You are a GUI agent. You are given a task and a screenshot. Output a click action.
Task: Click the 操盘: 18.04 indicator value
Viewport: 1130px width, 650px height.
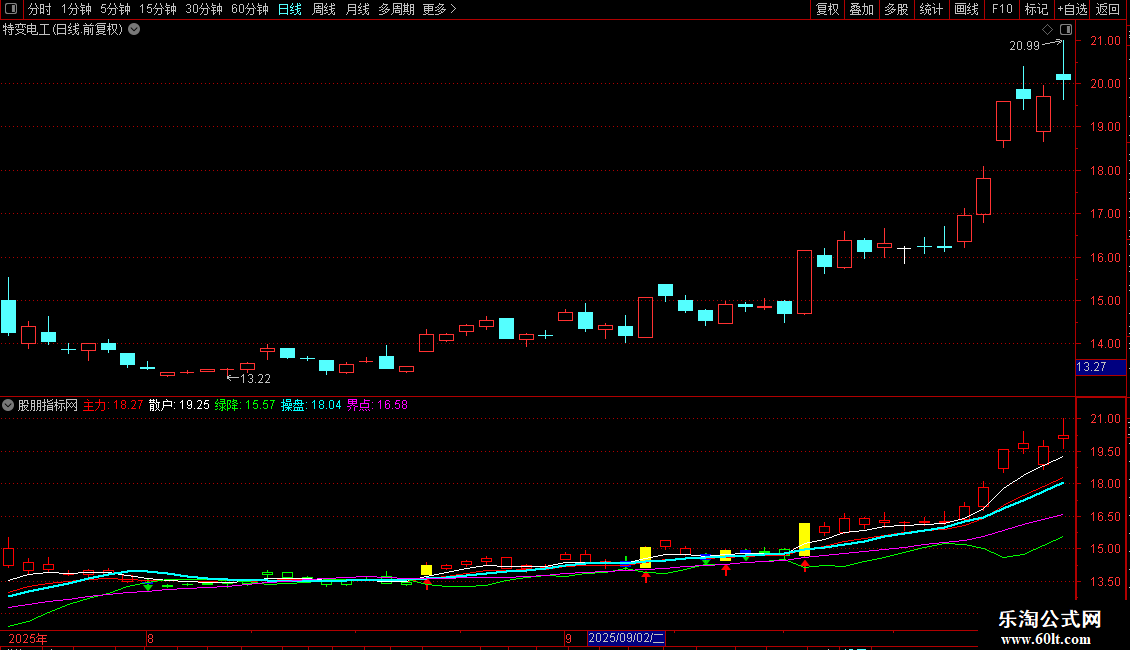pyautogui.click(x=311, y=405)
